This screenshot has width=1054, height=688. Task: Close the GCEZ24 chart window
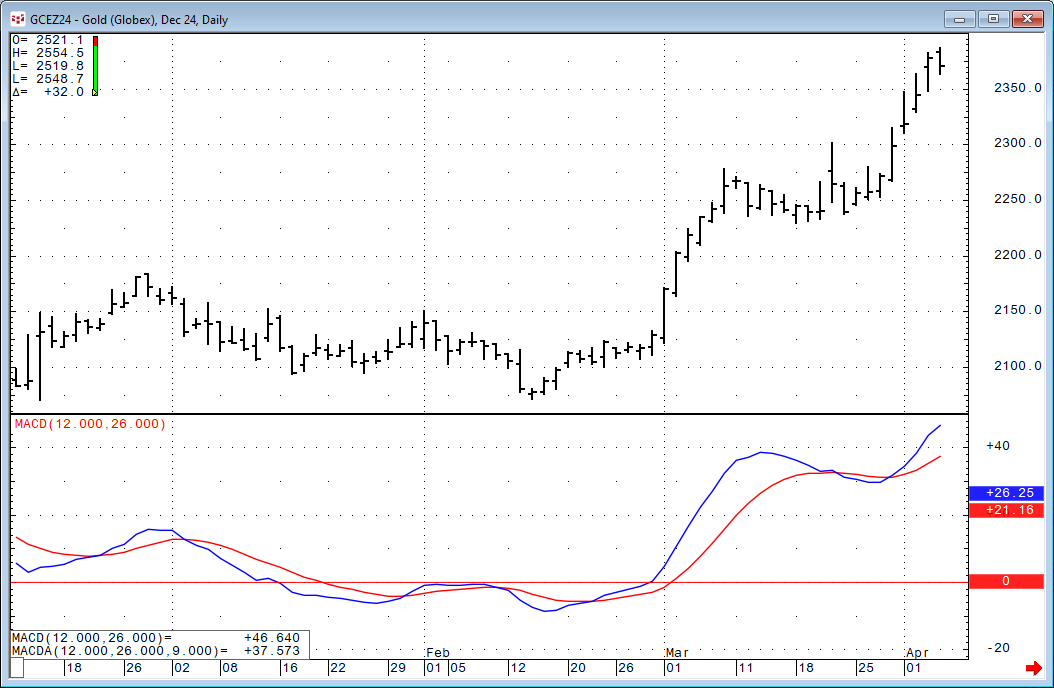[x=1028, y=18]
